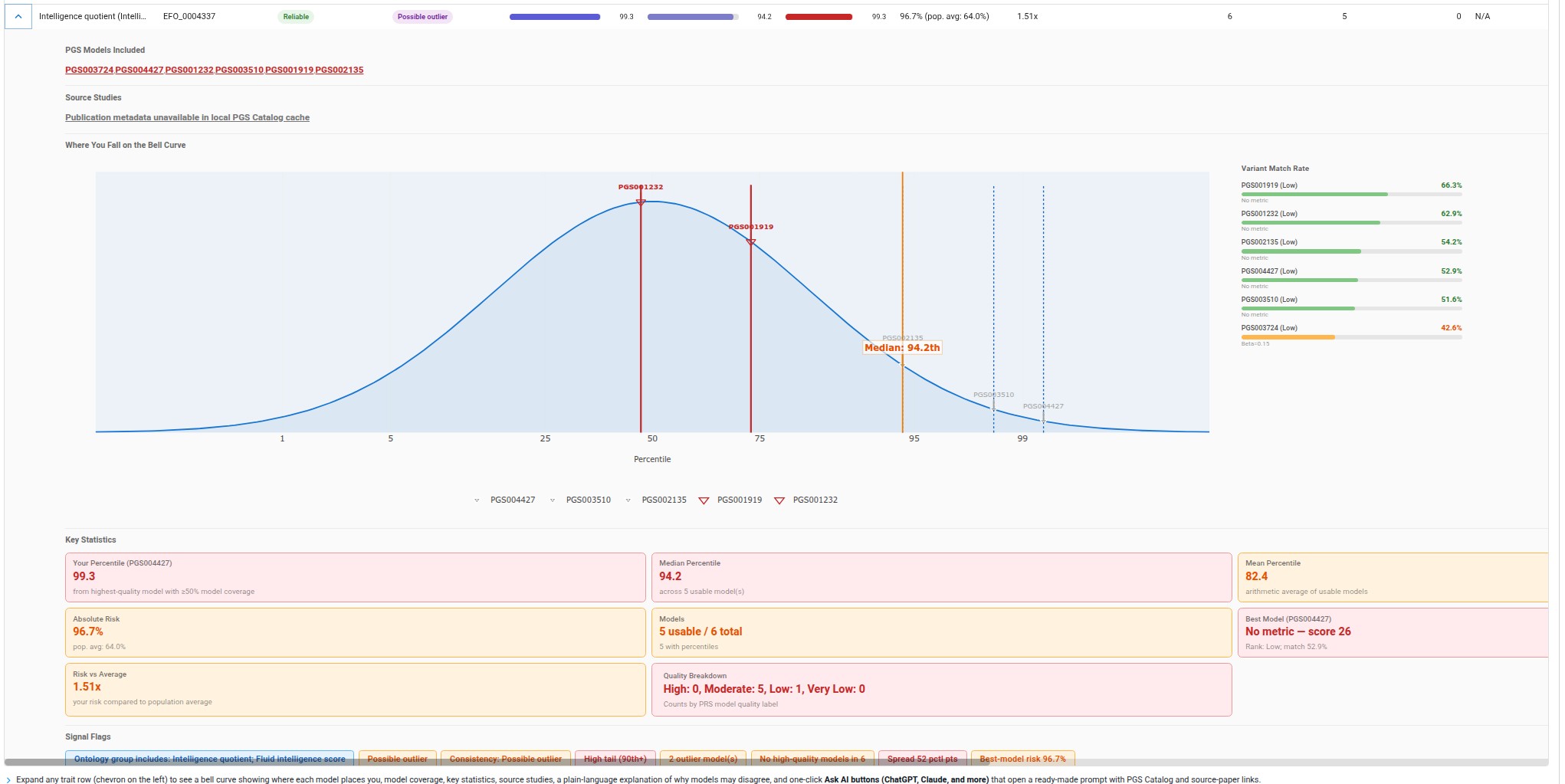Click the 2 outlier model(s) flag
Screen dimensions: 1565x784
pyautogui.click(x=703, y=759)
